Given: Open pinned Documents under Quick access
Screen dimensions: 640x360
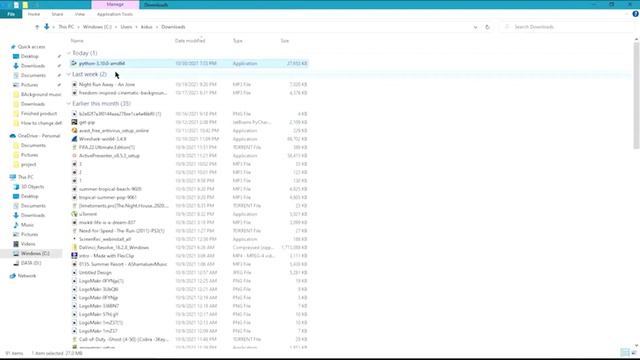Looking at the screenshot, I should point(33,76).
